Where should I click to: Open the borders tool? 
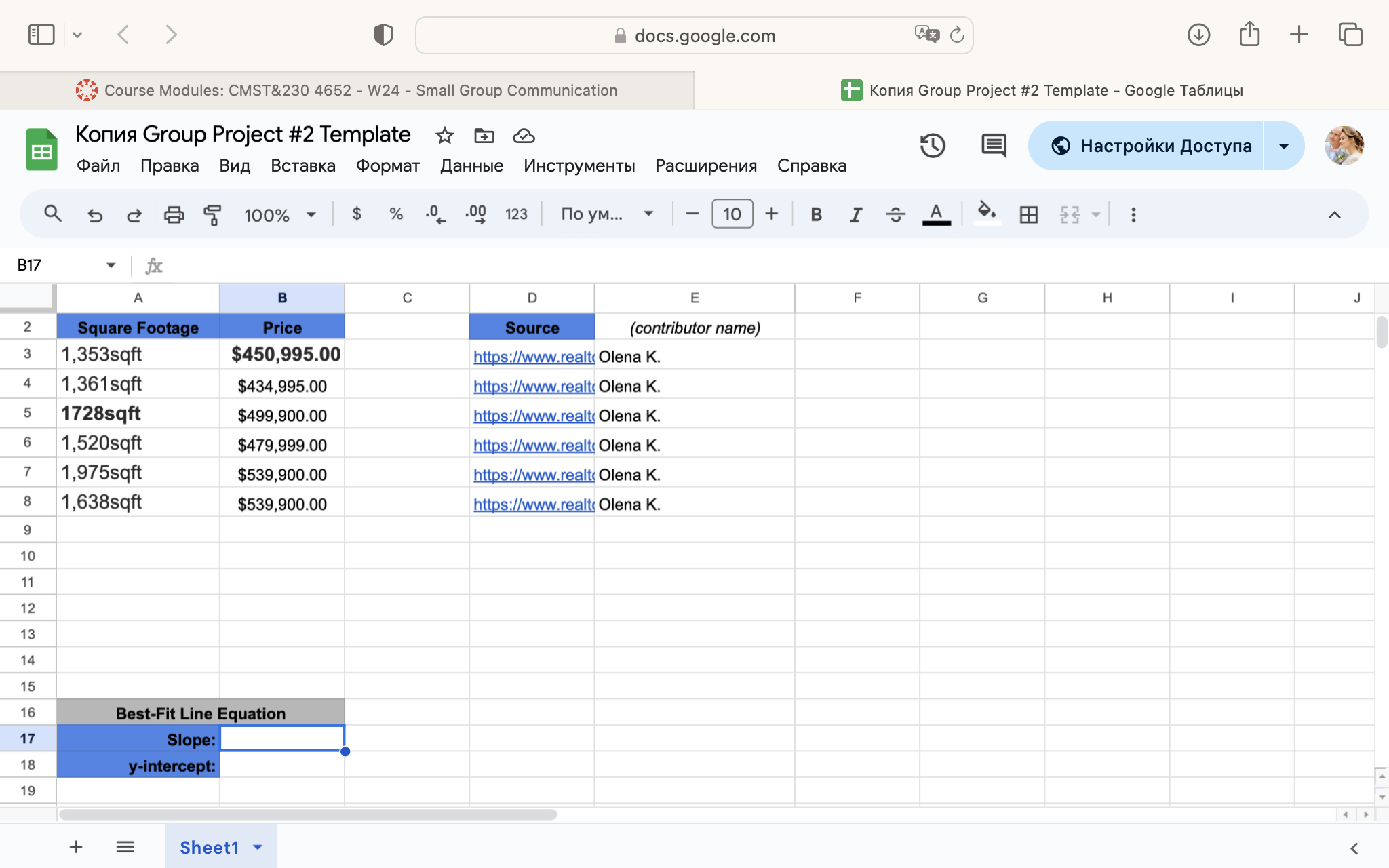[1029, 215]
